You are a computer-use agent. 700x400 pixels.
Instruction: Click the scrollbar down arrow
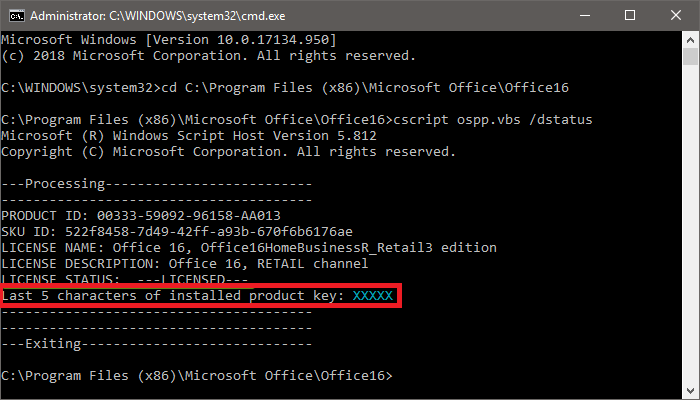[691, 391]
